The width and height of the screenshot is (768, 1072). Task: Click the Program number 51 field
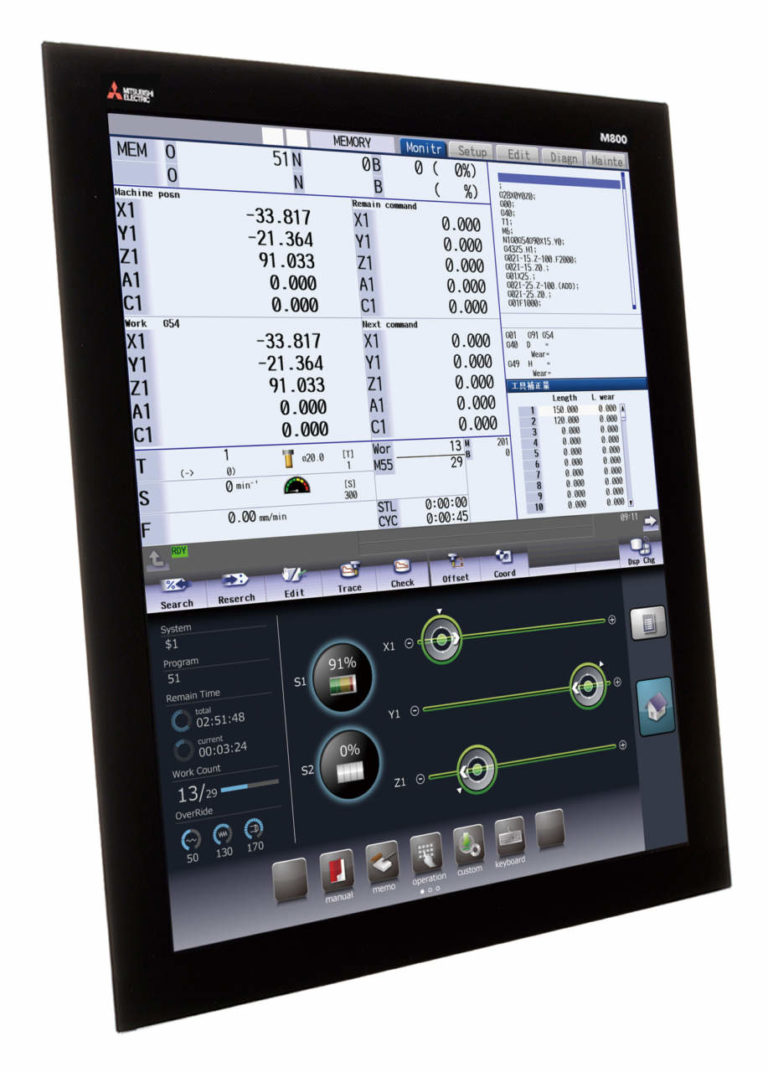[x=174, y=679]
